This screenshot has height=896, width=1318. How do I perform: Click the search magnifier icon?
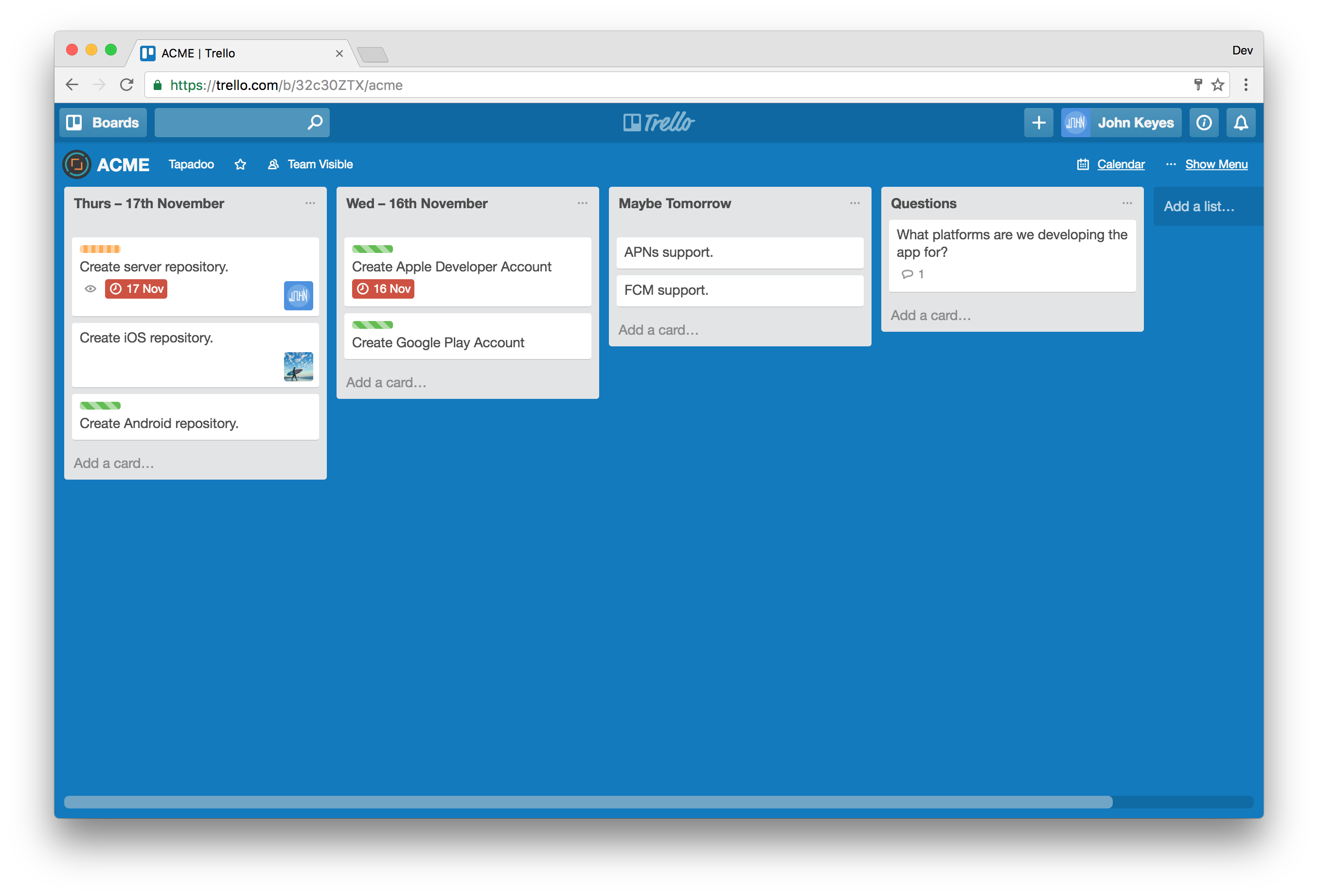pos(315,123)
